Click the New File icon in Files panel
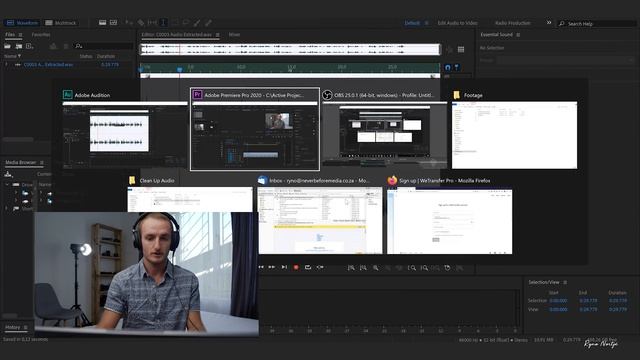The width and height of the screenshot is (640, 360). 29,46
